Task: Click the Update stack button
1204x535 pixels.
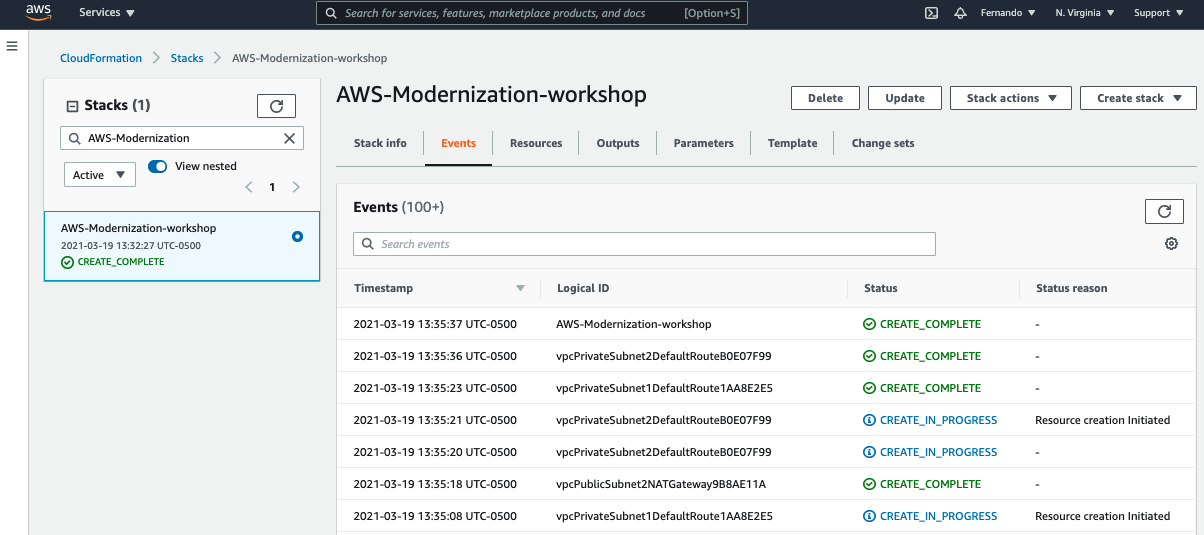Action: point(905,98)
